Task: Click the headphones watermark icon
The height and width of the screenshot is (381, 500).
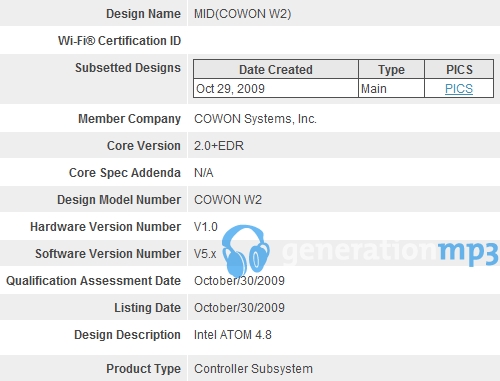Action: click(x=246, y=251)
